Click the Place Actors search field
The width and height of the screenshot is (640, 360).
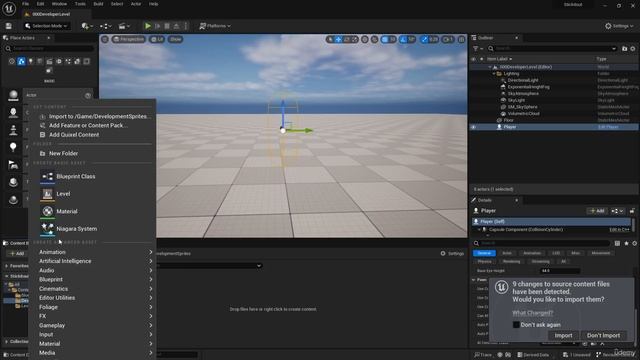point(49,49)
